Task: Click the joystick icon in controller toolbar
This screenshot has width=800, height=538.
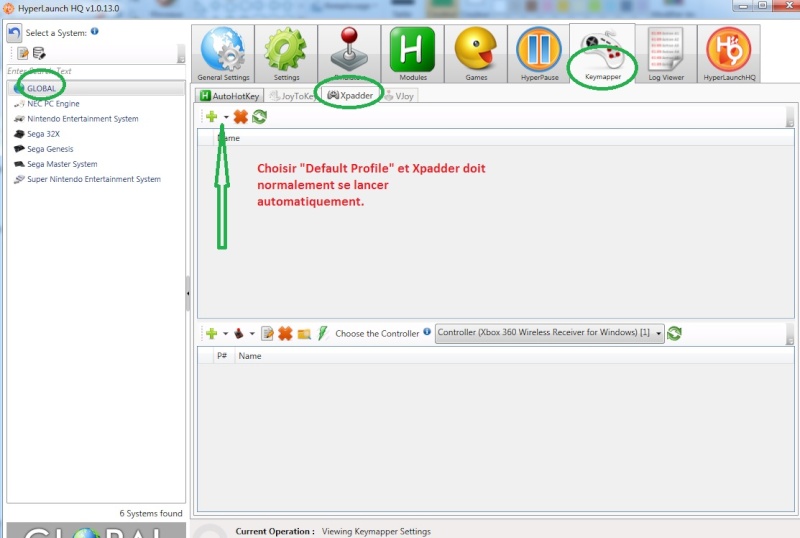Action: (x=238, y=334)
